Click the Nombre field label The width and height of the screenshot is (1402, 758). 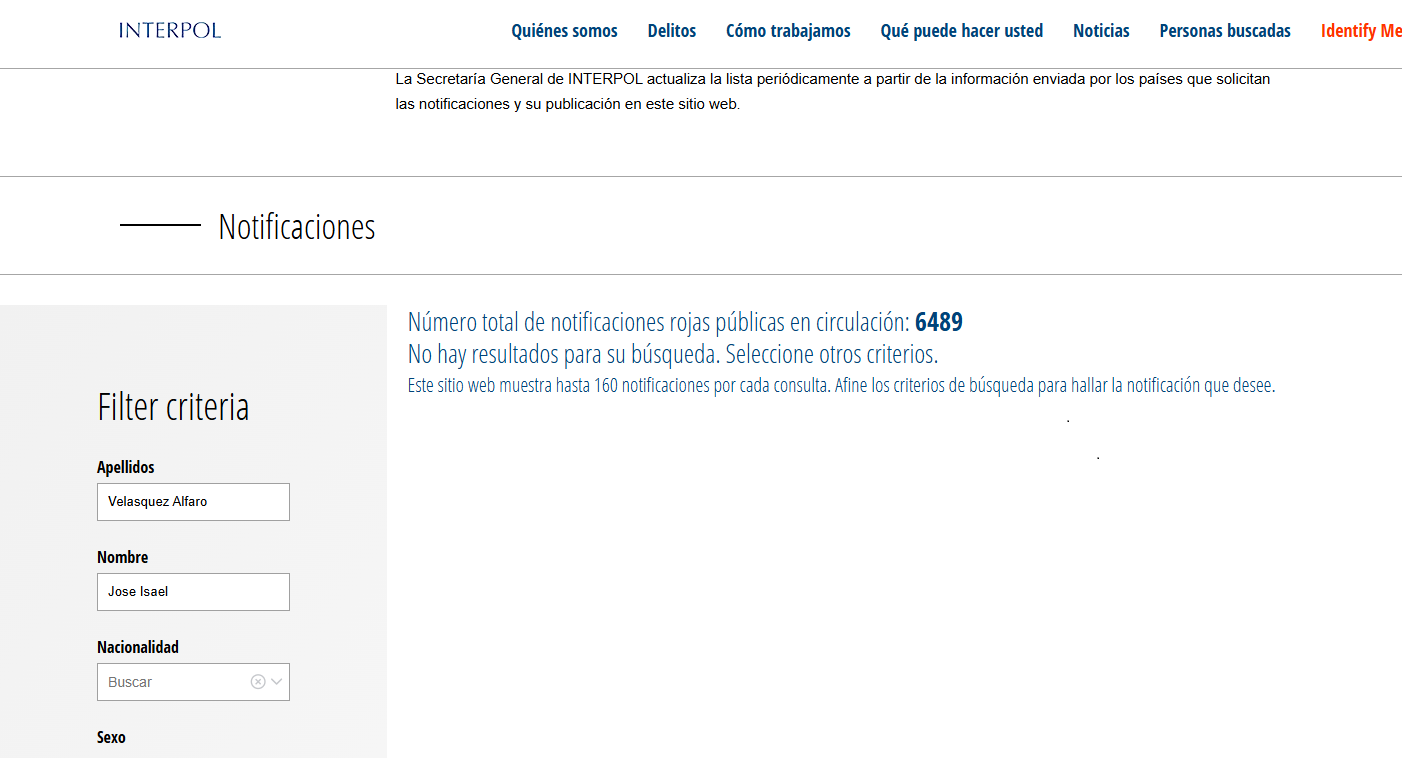coord(122,557)
